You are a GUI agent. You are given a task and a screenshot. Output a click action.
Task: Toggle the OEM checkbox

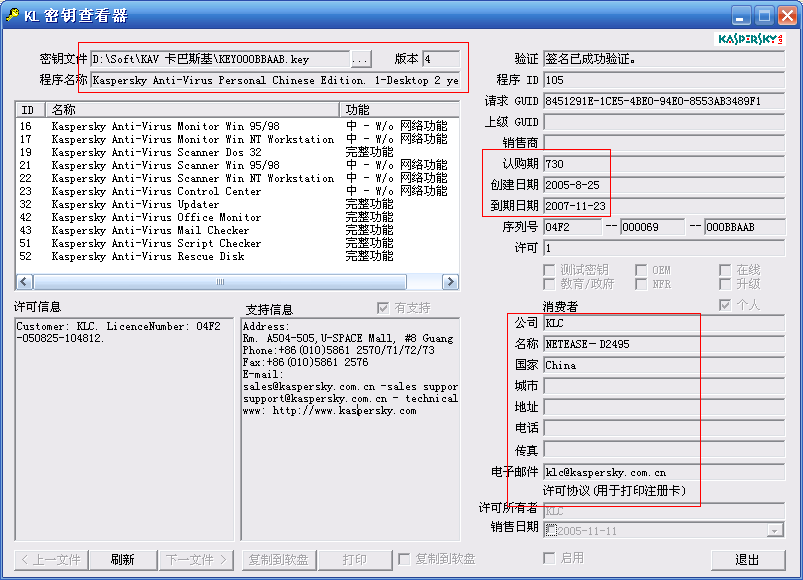(x=641, y=270)
